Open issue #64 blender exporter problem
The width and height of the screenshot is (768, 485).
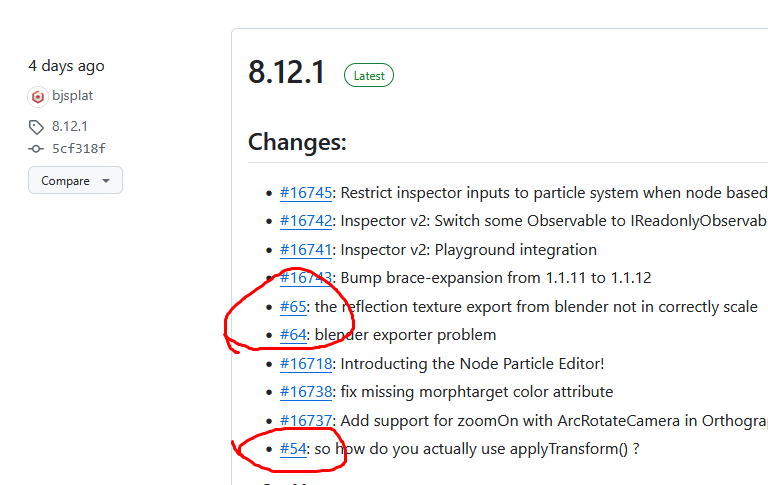293,335
